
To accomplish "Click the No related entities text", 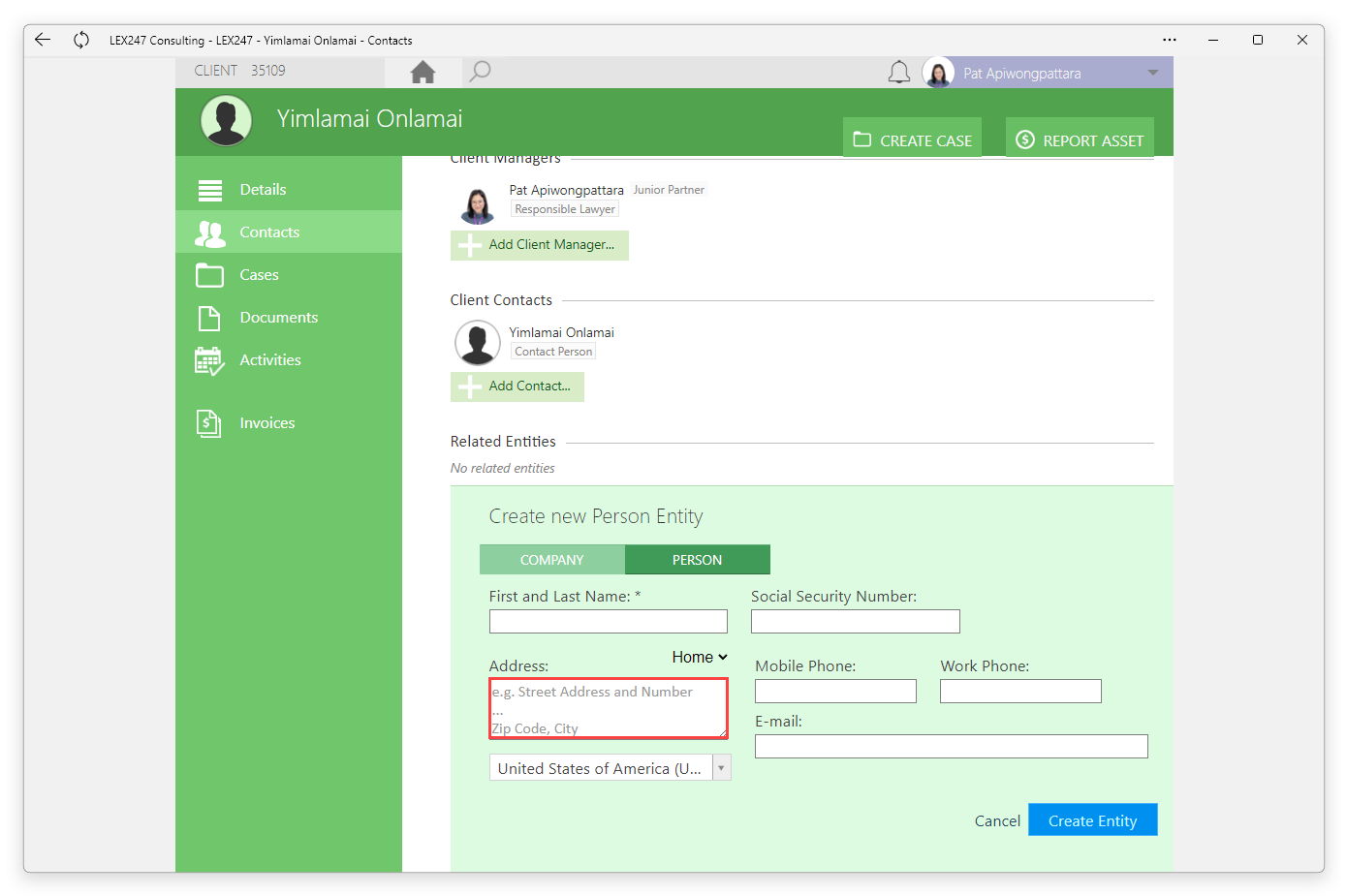I will point(503,468).
